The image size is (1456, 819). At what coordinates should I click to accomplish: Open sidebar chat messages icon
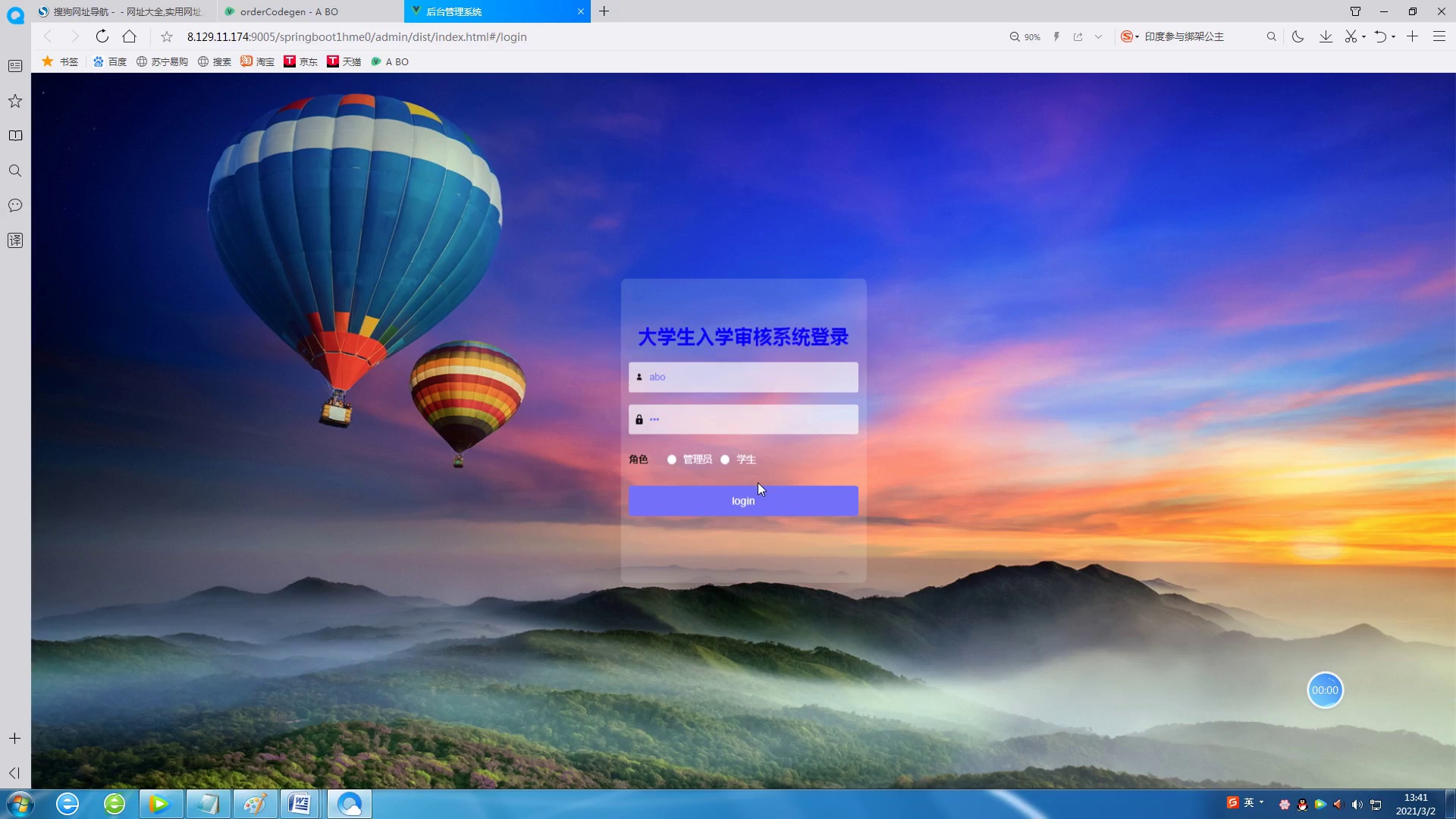pos(15,206)
